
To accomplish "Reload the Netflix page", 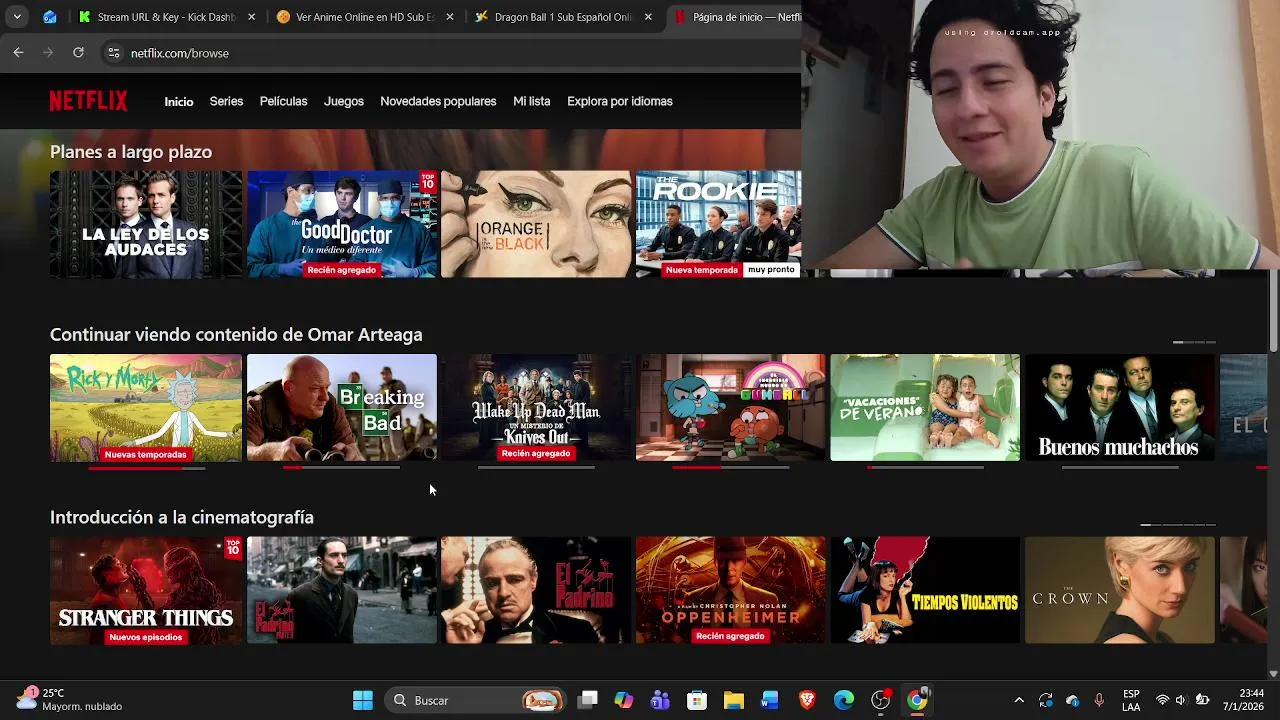I will tap(78, 53).
